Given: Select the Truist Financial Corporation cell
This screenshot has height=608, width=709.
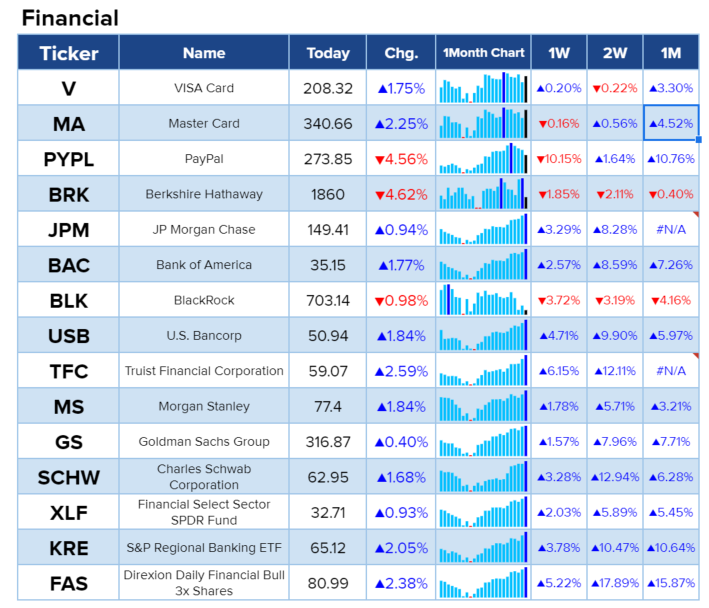Looking at the screenshot, I should pyautogui.click(x=204, y=371).
